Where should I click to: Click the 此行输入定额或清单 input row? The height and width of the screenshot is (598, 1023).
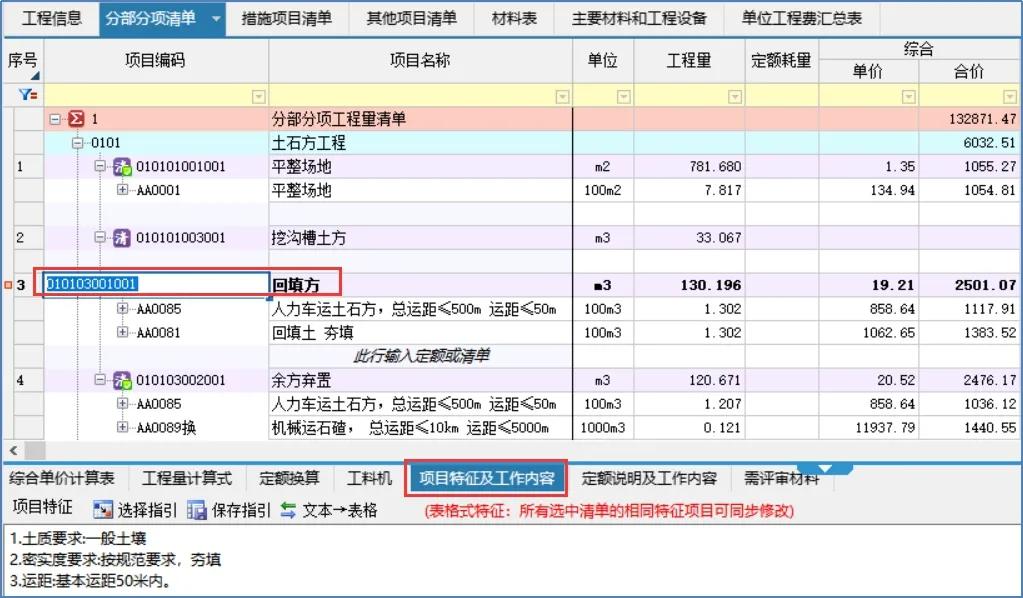420,356
